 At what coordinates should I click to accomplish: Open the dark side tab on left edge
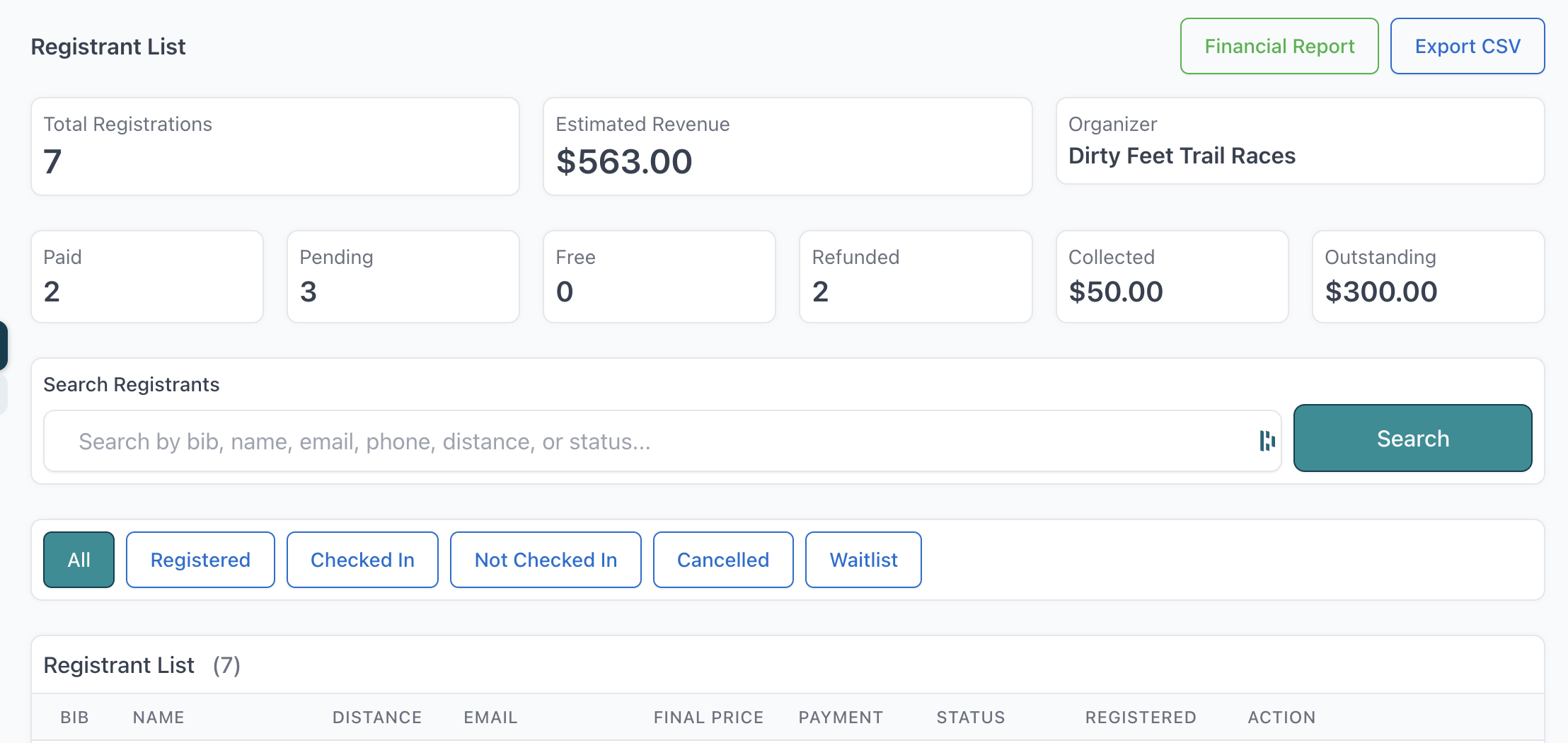4,345
